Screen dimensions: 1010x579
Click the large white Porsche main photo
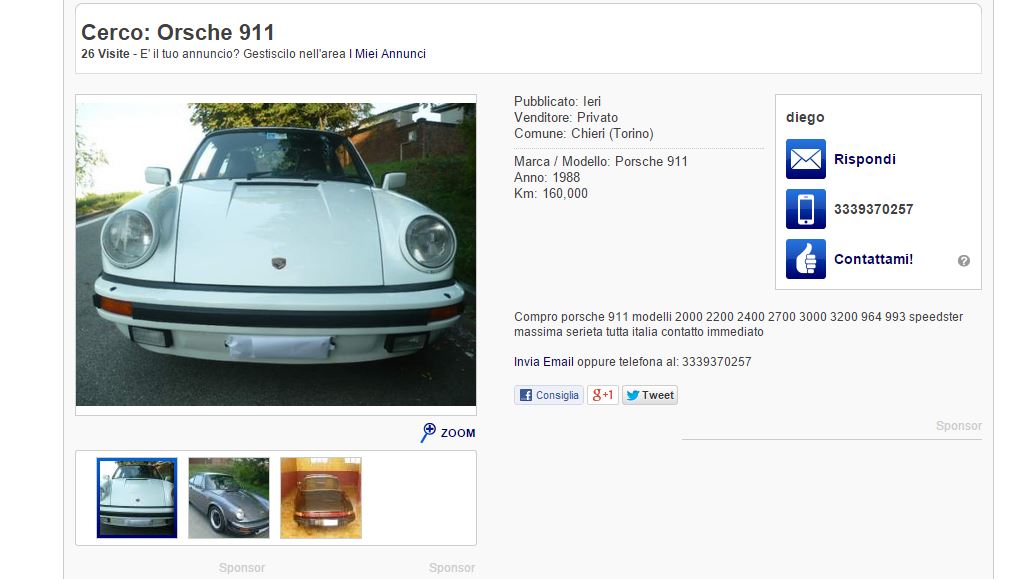276,254
